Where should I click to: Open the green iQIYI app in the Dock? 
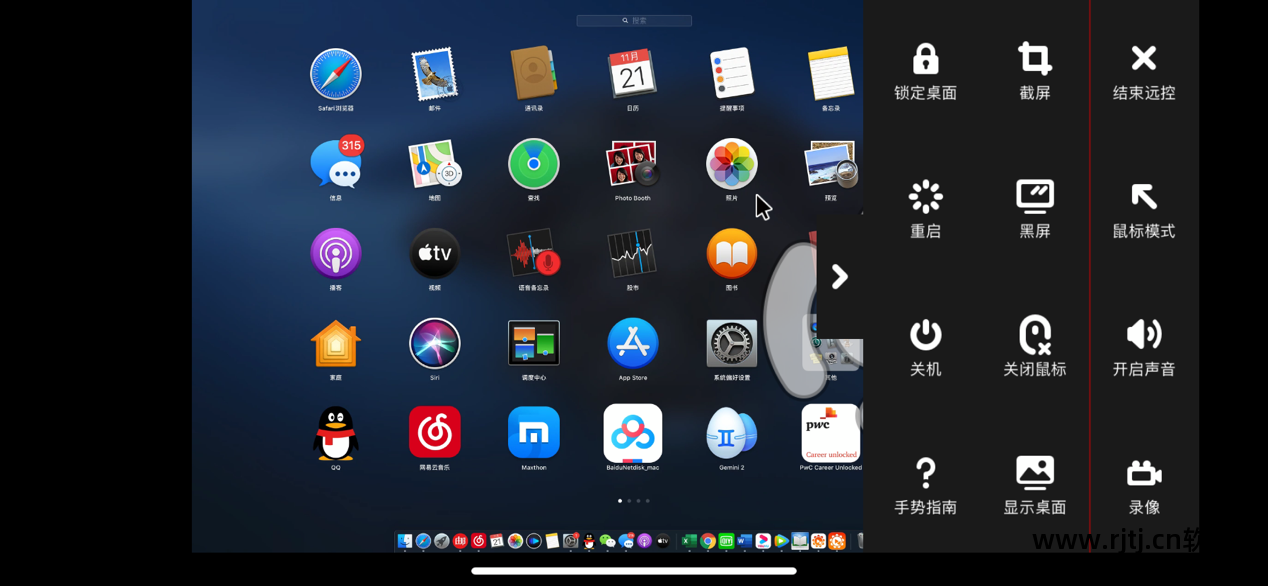726,541
